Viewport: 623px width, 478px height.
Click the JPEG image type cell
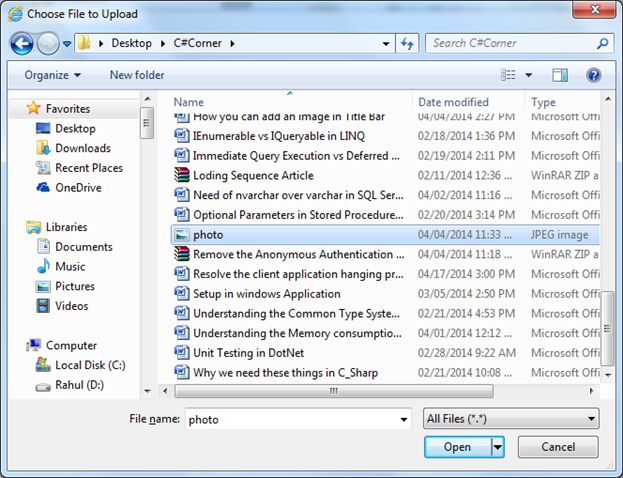(559, 235)
